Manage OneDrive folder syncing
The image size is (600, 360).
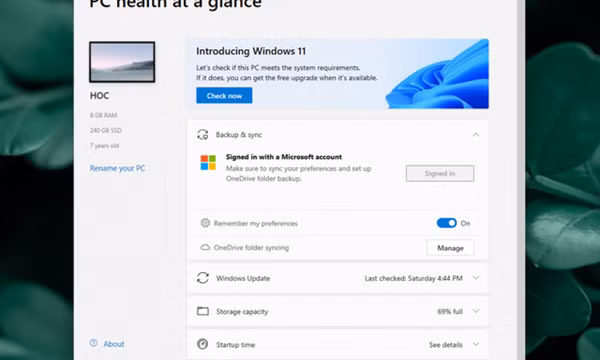[x=450, y=248]
